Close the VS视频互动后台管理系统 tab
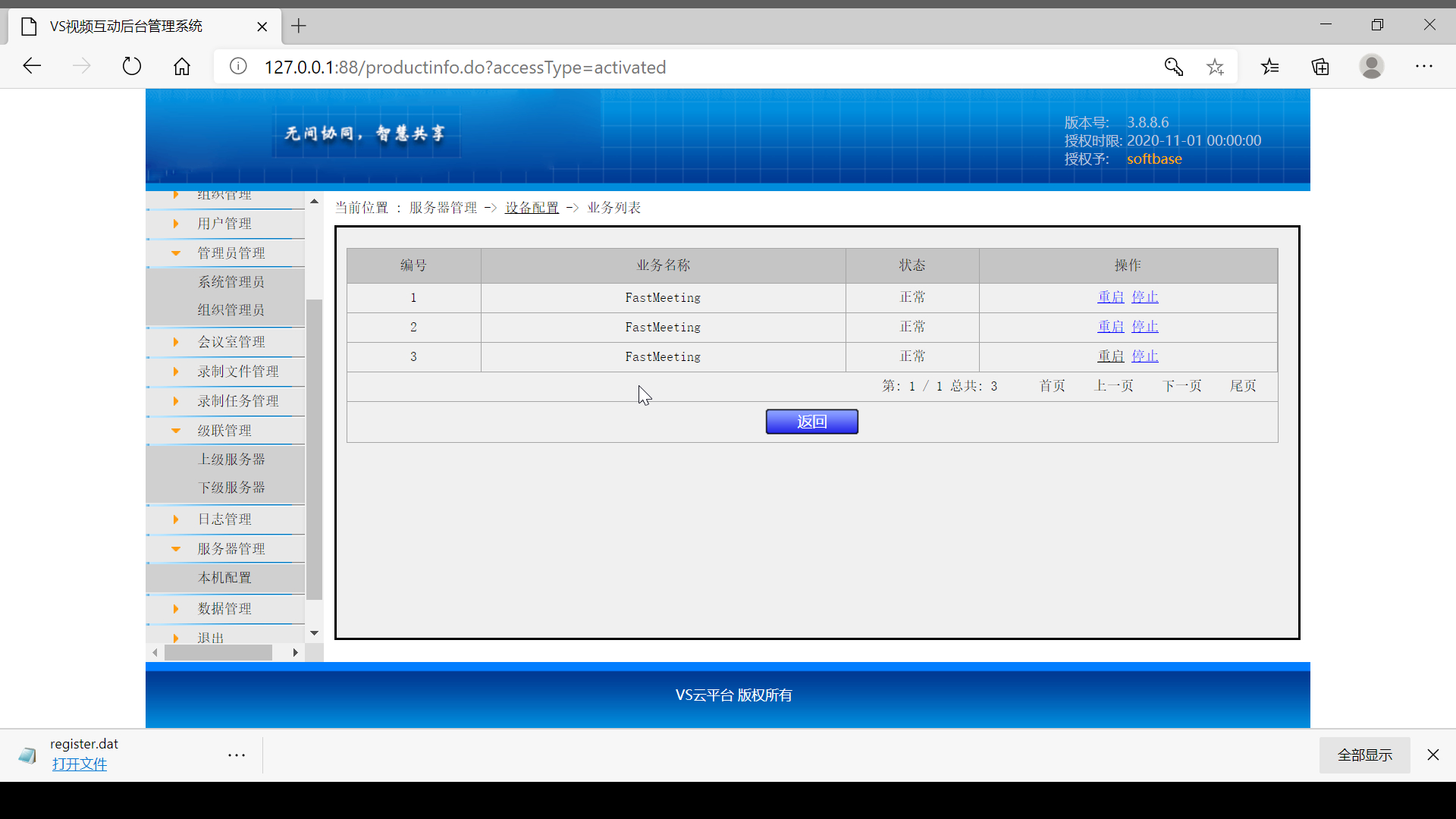The height and width of the screenshot is (819, 1456). click(262, 27)
